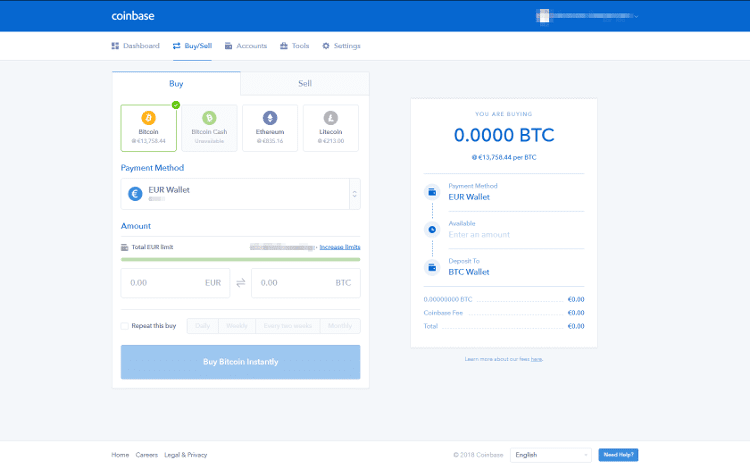Click the Euro icon in Payment Method
750x469 pixels.
click(135, 194)
